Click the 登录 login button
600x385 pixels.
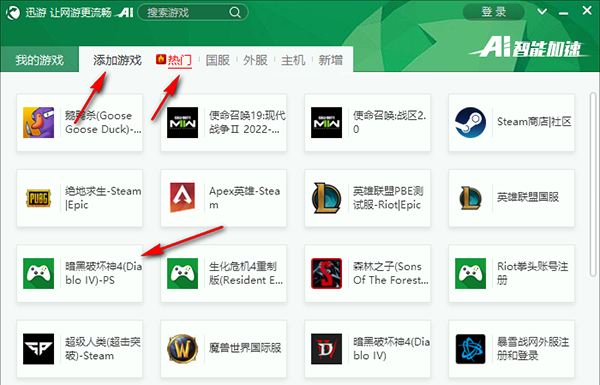pyautogui.click(x=494, y=12)
